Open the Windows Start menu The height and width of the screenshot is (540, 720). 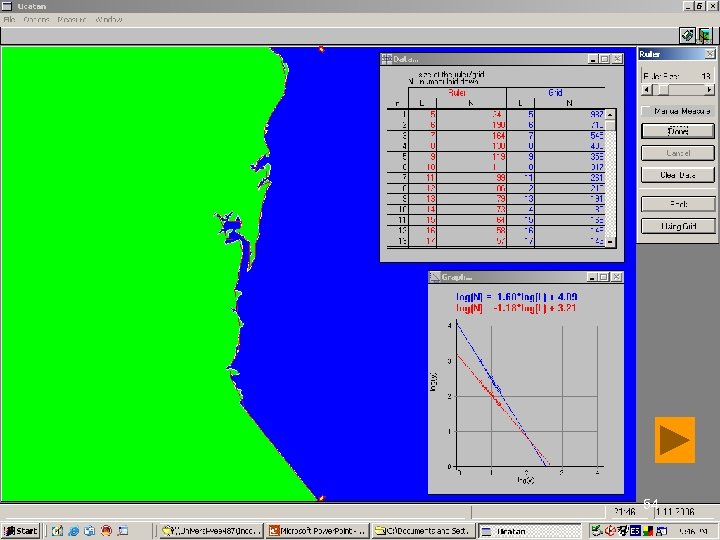click(20, 531)
